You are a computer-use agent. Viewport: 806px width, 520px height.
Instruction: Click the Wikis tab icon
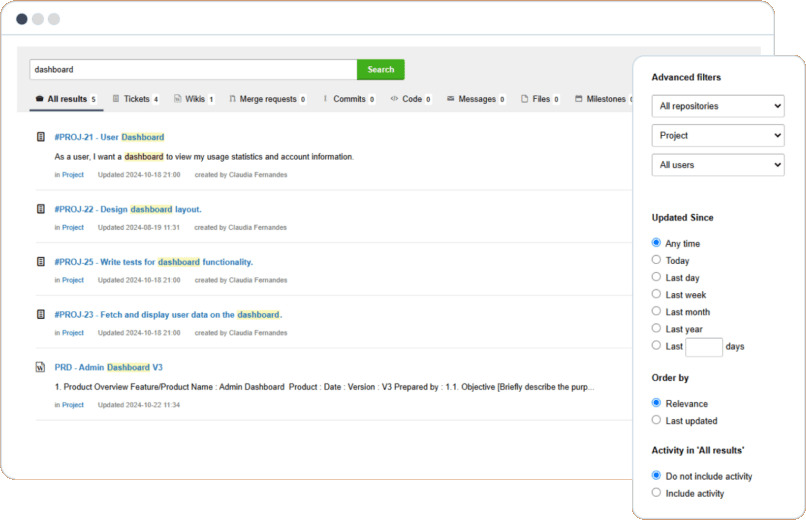pyautogui.click(x=177, y=99)
